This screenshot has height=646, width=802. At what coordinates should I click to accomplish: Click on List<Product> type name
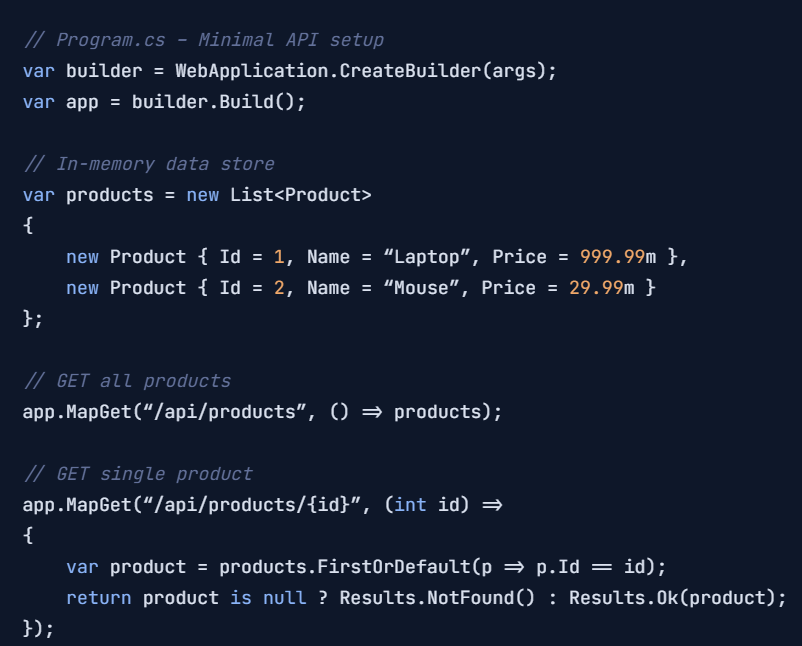(x=301, y=195)
